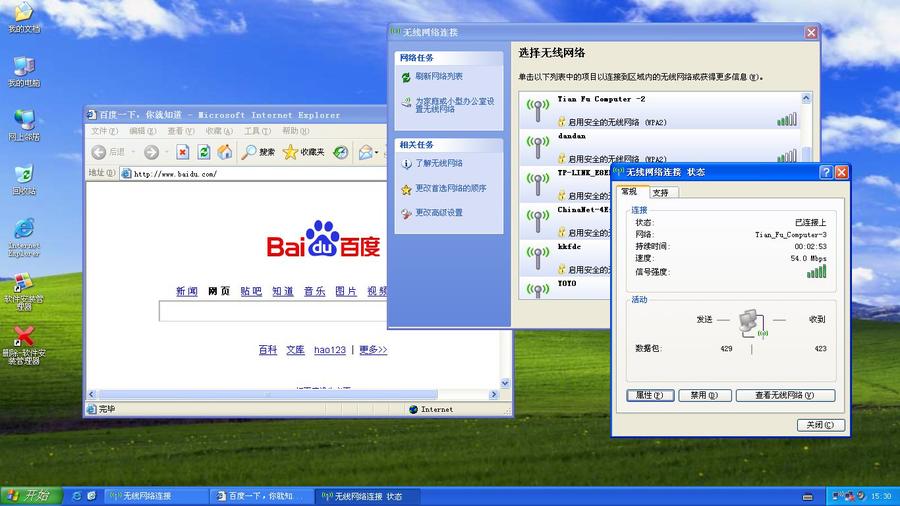The width and height of the screenshot is (900, 506).
Task: Open the 搜索 search pane in IE
Action: click(x=258, y=152)
